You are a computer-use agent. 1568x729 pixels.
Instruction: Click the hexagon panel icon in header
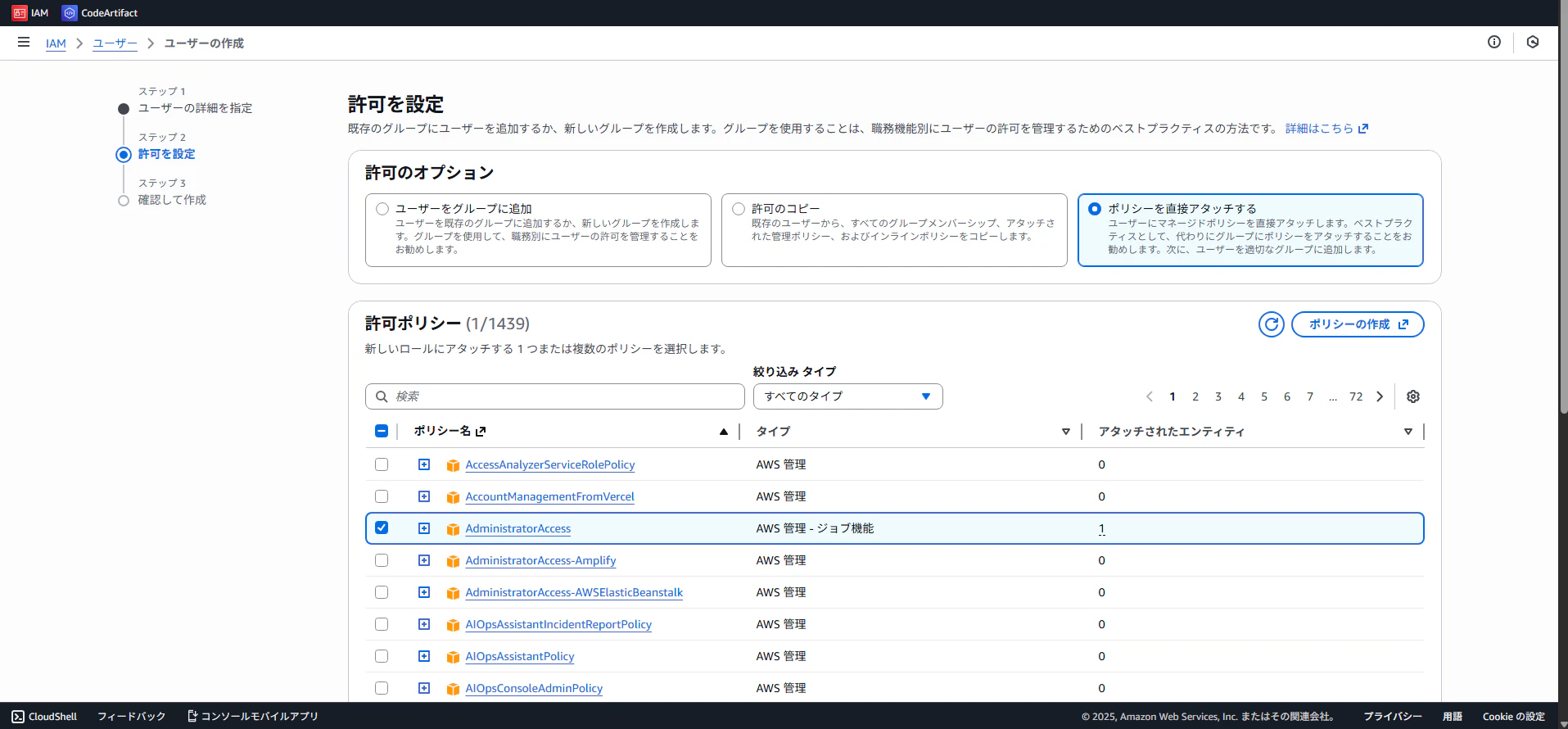click(1533, 43)
